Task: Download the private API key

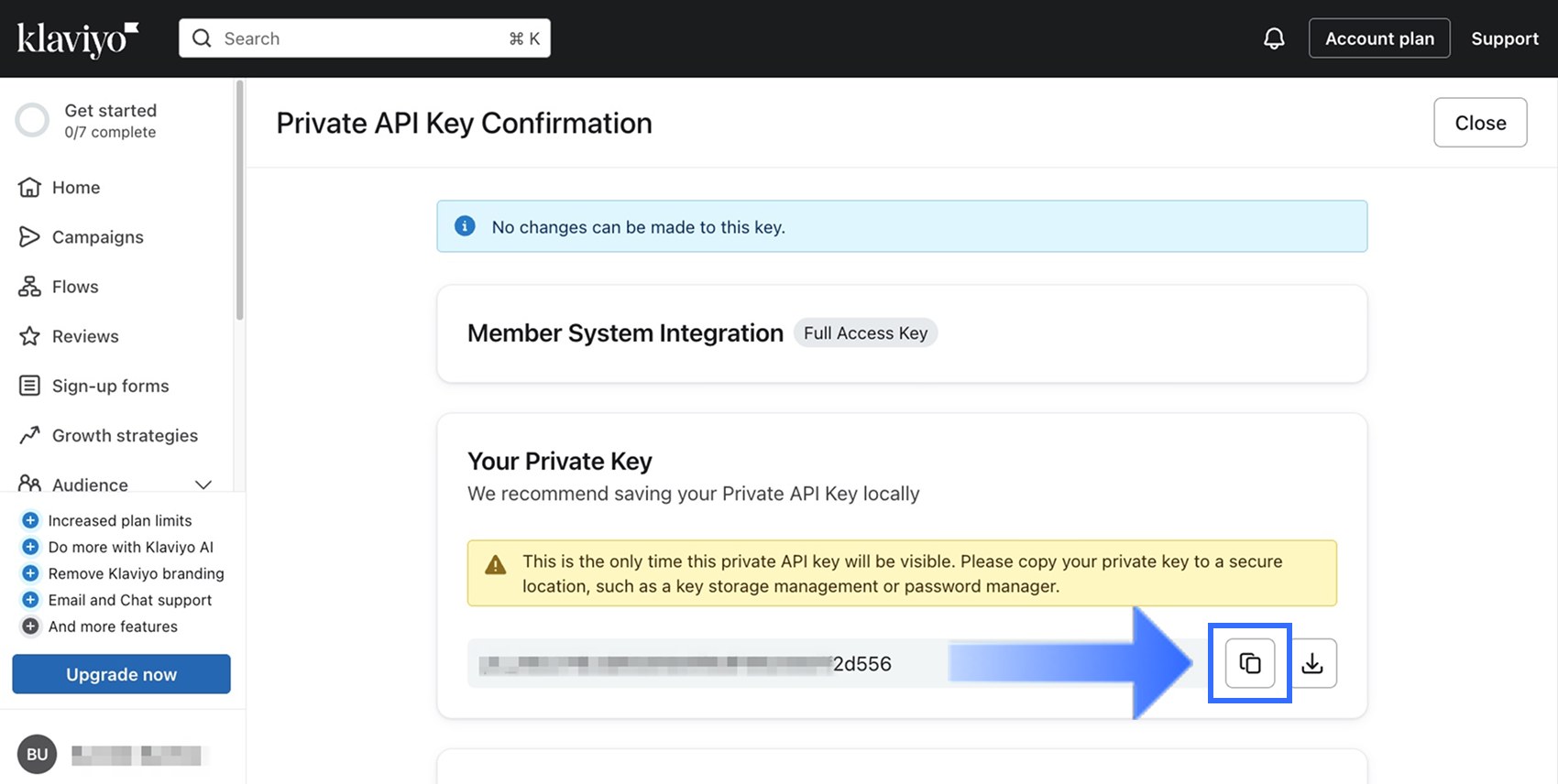Action: click(1312, 663)
